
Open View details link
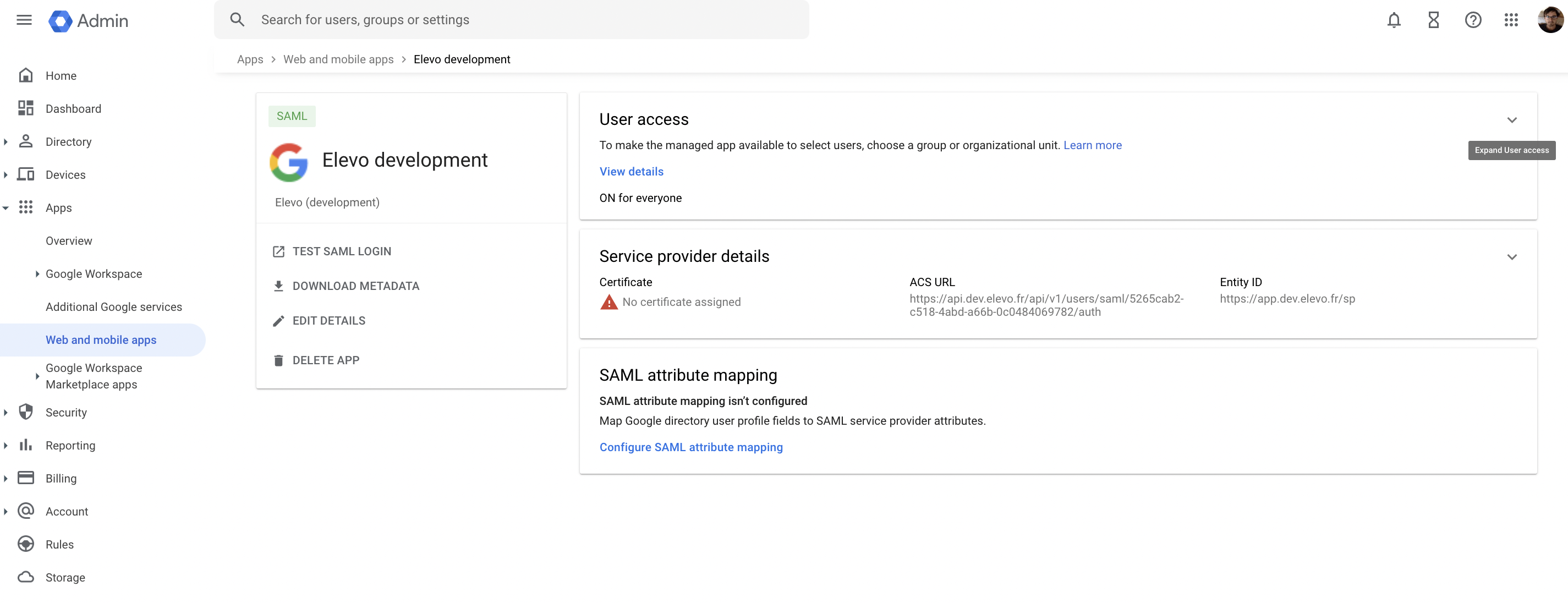pyautogui.click(x=631, y=172)
